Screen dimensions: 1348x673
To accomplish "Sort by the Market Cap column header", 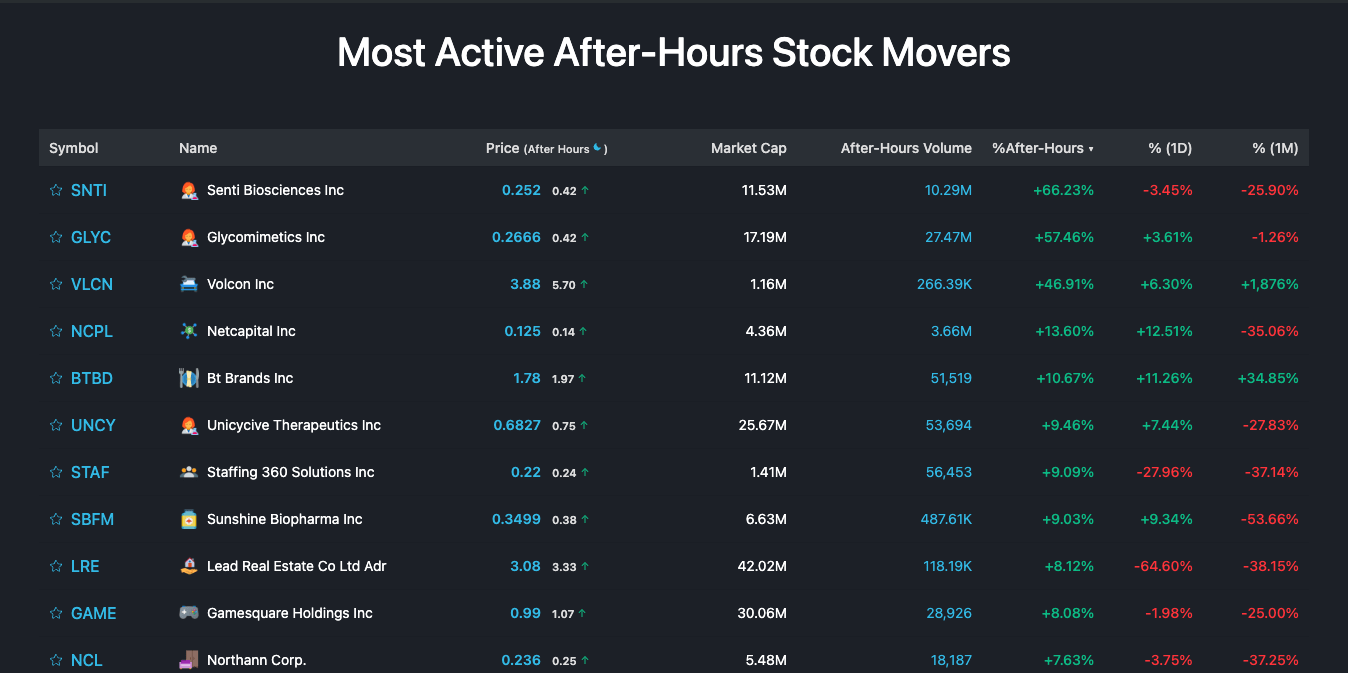I will (x=748, y=147).
